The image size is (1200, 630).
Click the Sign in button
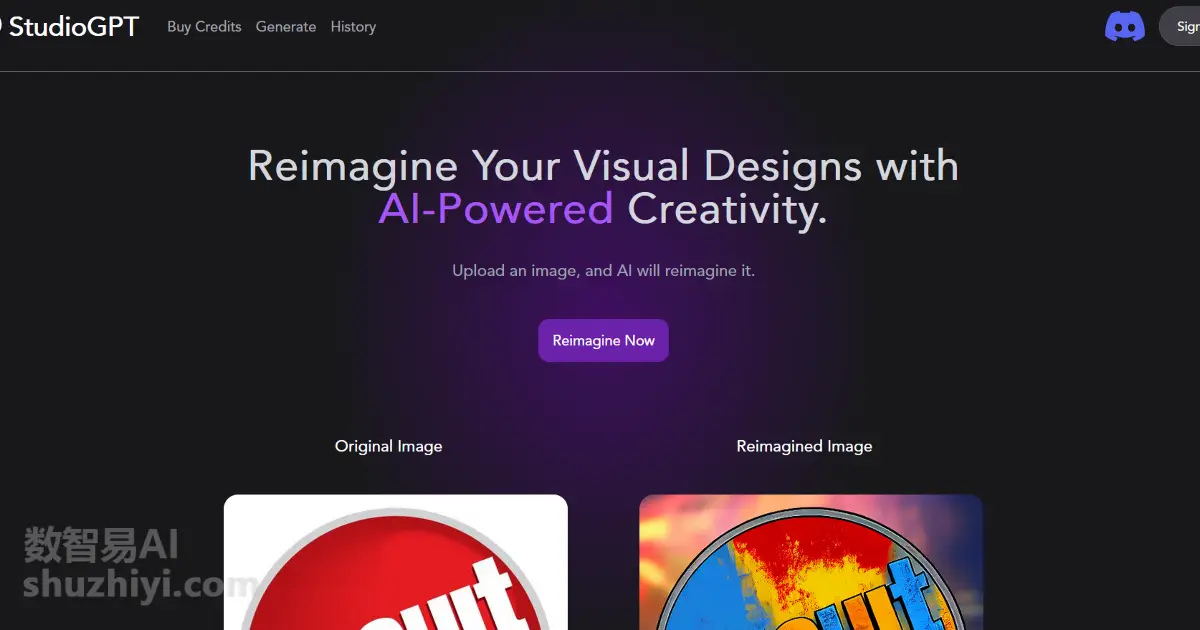coord(1180,26)
